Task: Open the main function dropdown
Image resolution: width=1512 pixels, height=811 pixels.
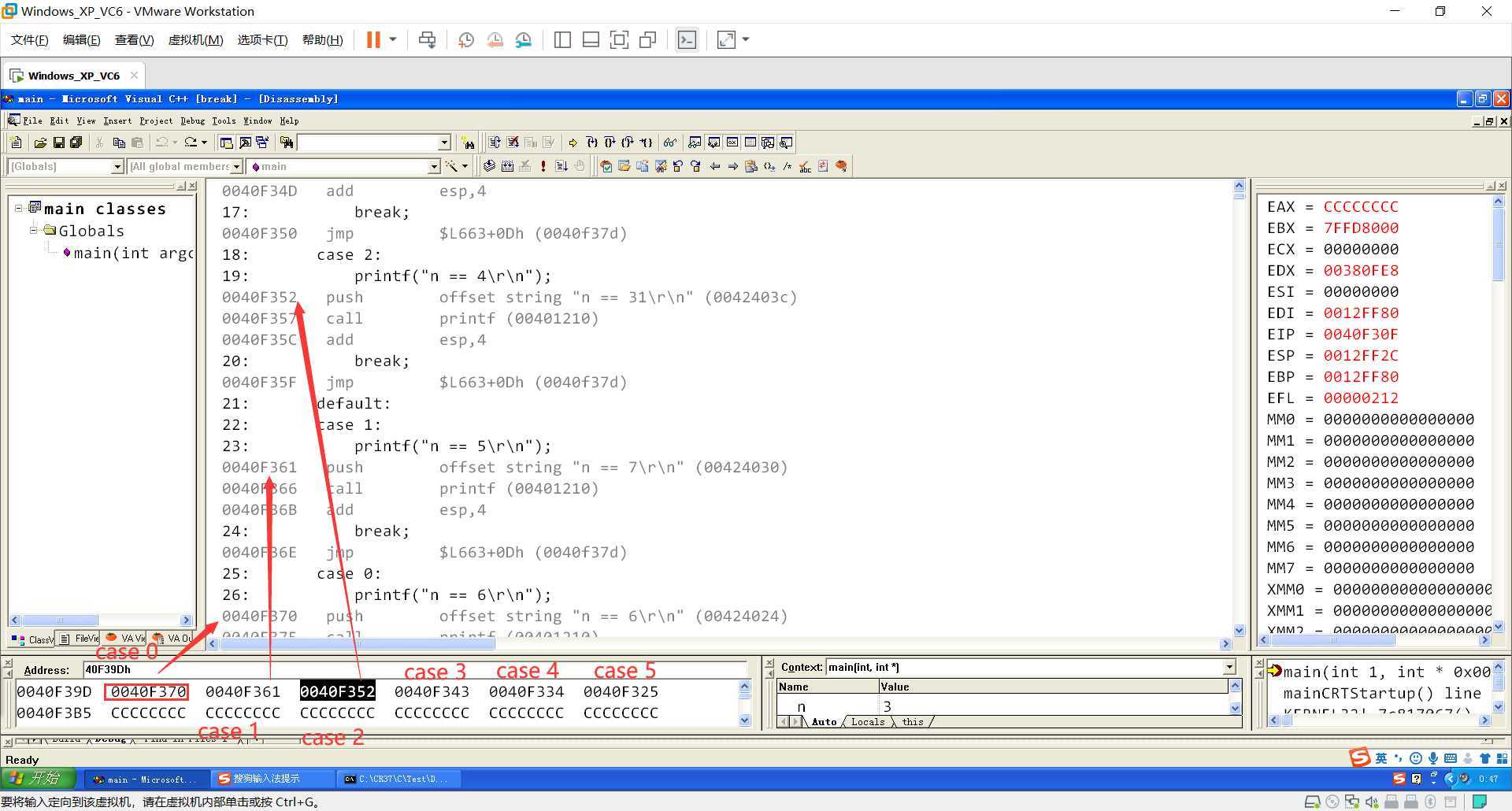Action: (x=434, y=166)
